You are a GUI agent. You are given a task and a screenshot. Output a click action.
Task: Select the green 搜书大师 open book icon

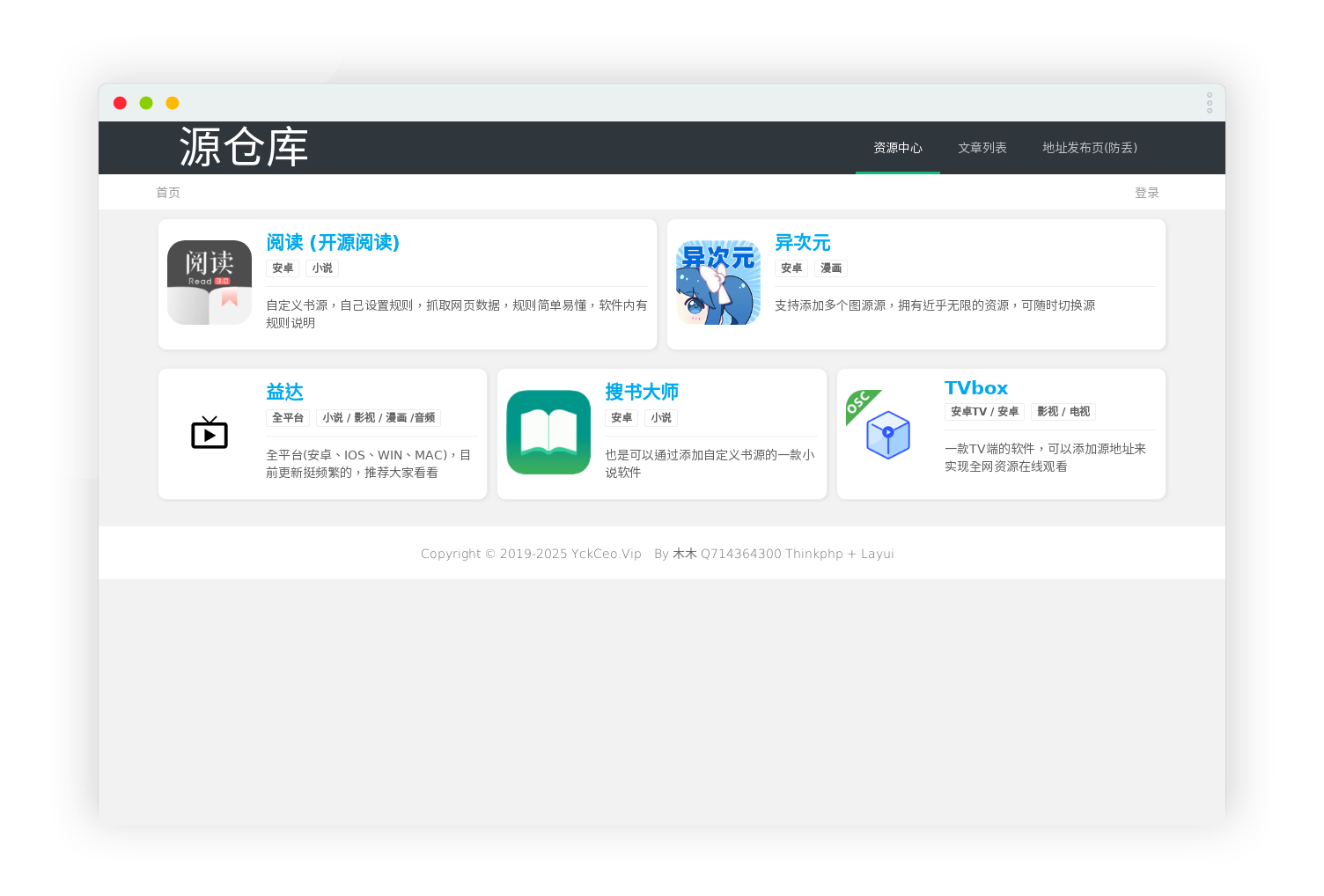click(x=548, y=432)
